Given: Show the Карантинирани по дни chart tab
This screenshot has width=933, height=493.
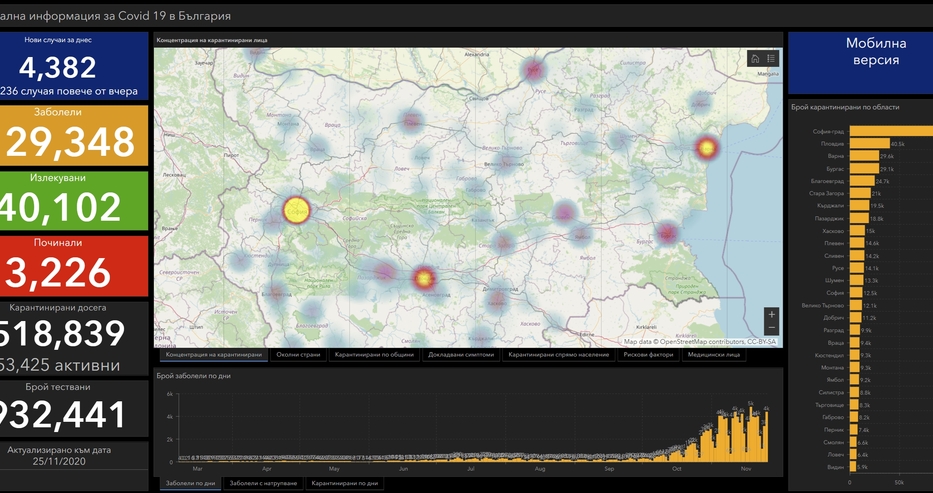Looking at the screenshot, I should coord(345,483).
